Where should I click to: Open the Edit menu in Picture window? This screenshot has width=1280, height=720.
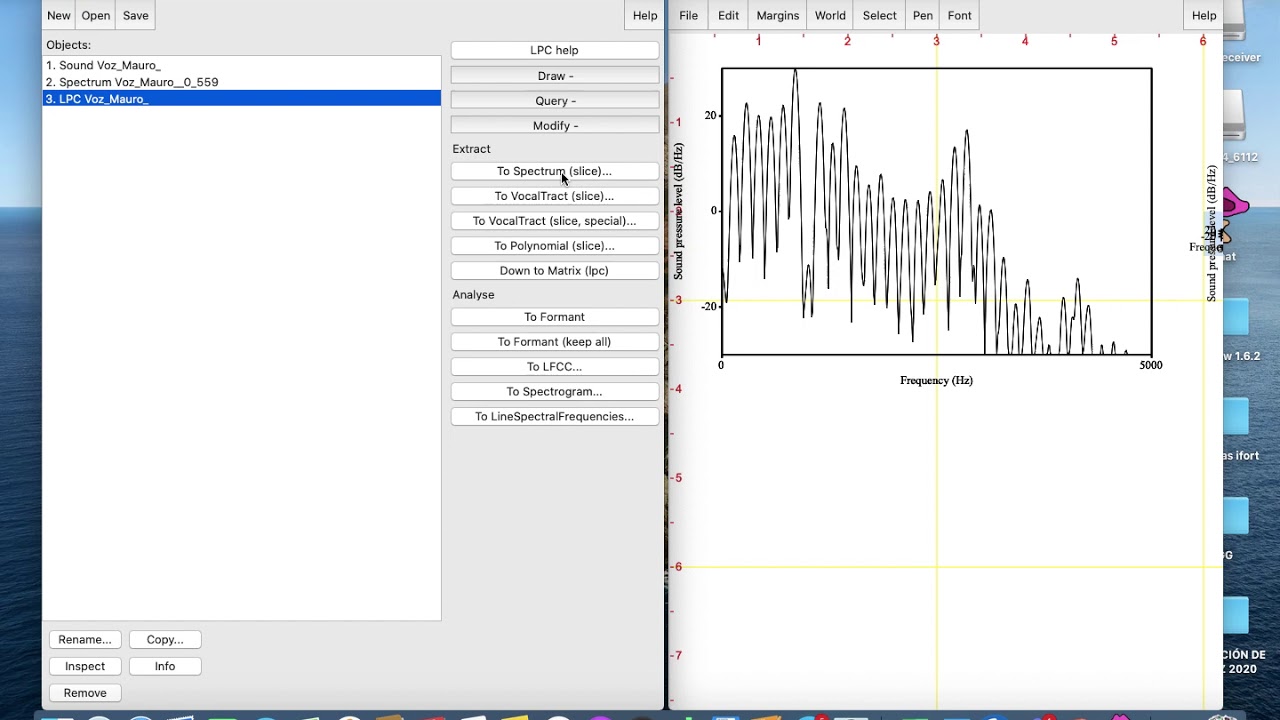pos(729,15)
